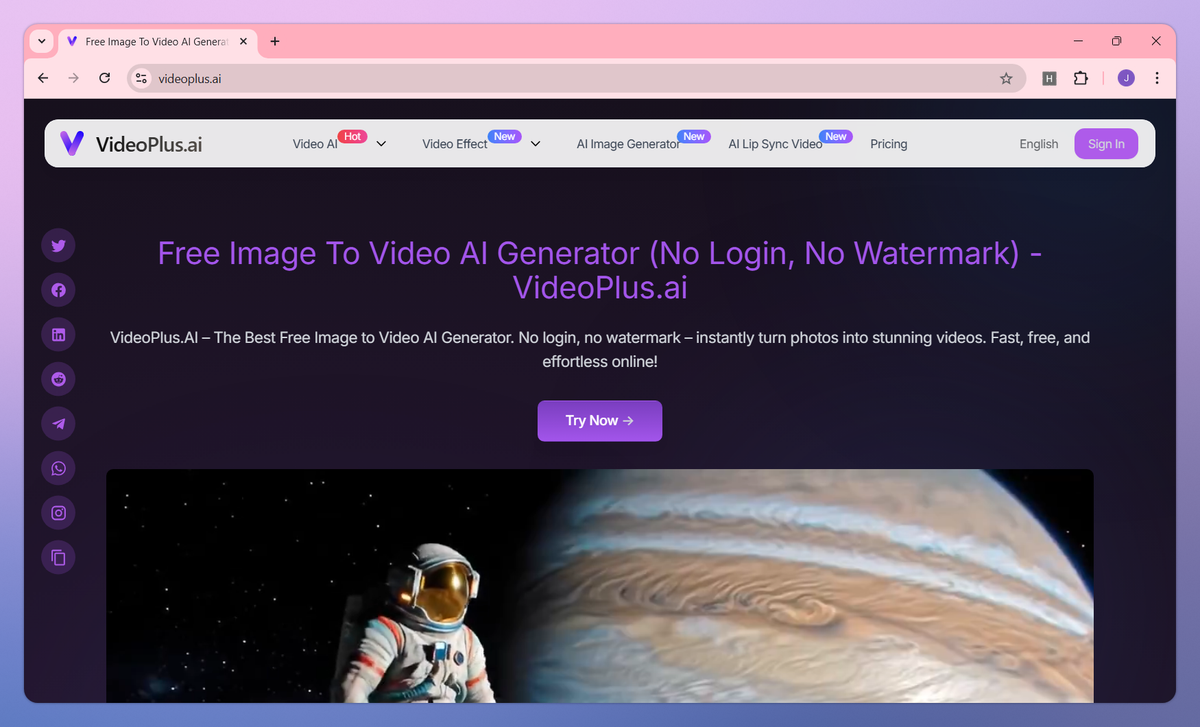Open Video AI menu item

coord(315,144)
